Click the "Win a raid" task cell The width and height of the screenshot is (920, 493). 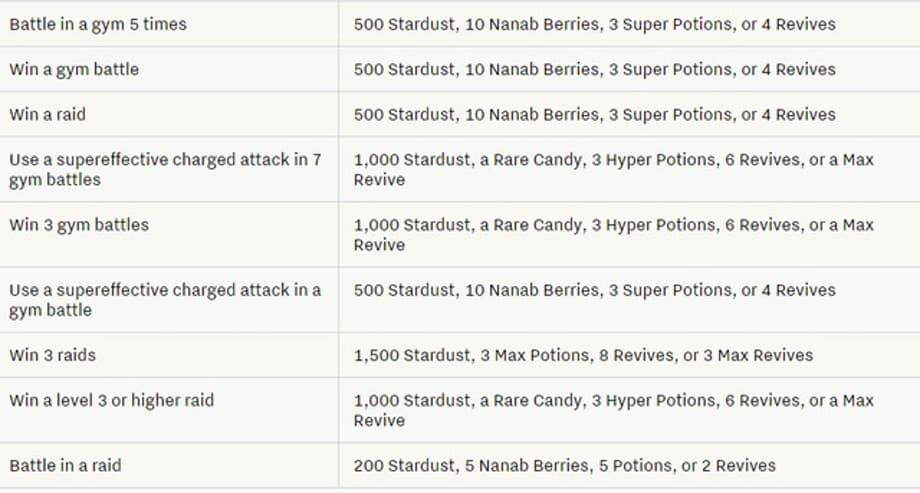(47, 114)
